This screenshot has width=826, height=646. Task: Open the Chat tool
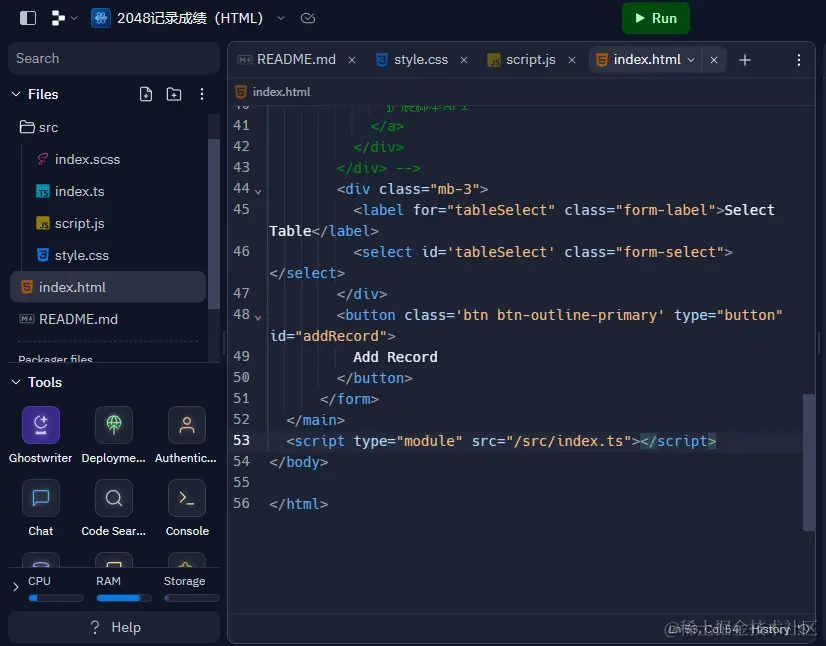point(41,508)
